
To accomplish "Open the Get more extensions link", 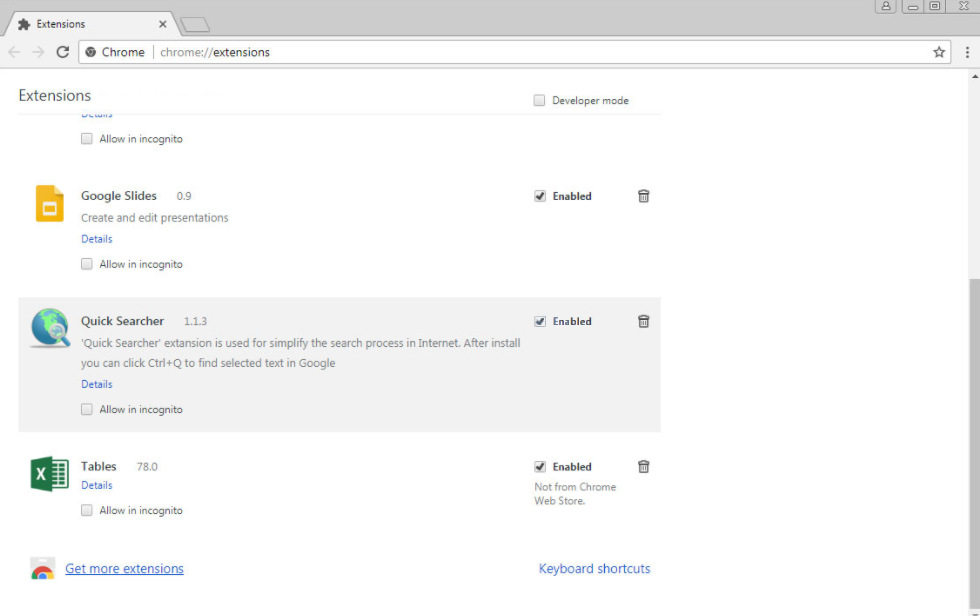I will (x=124, y=568).
